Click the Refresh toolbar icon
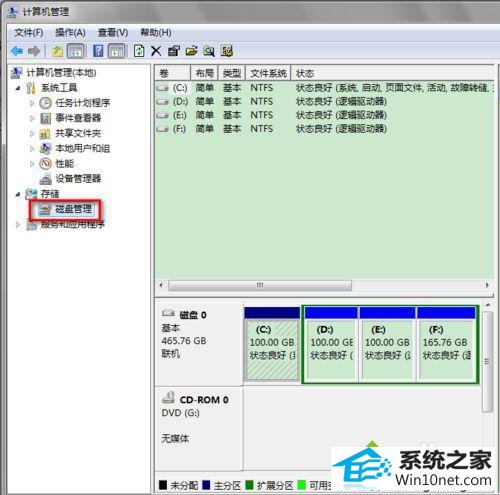 tap(139, 51)
